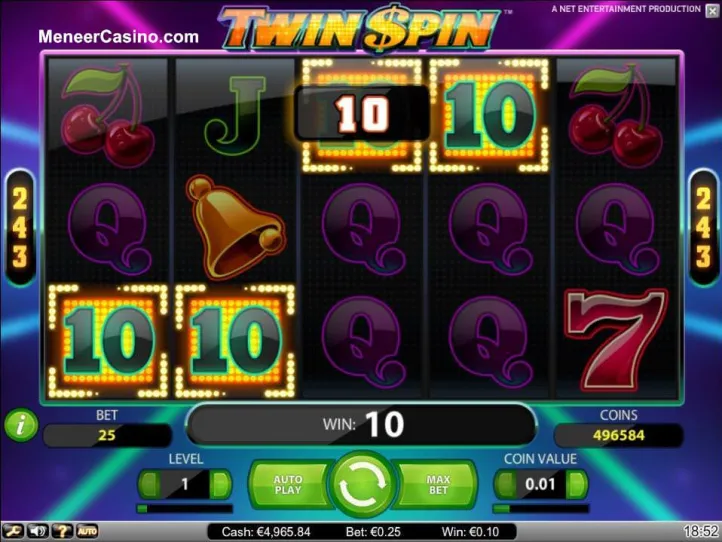The height and width of the screenshot is (542, 722).
Task: Toggle the small AUTO icon in bottom bar
Action: pyautogui.click(x=87, y=532)
